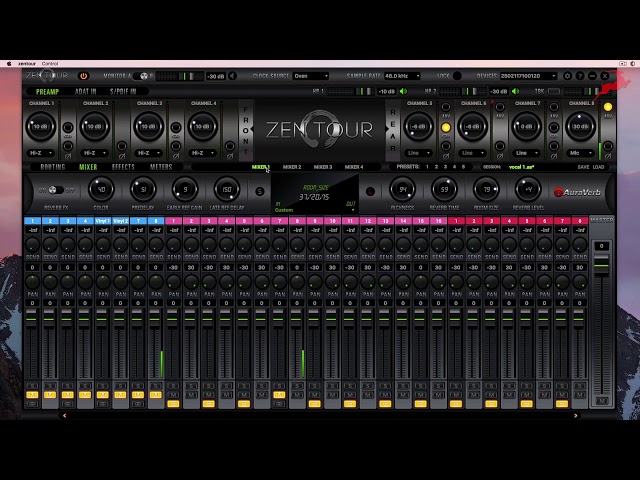This screenshot has width=640, height=480.
Task: Open Channel 8 Mic input type dropdown
Action: coord(580,153)
